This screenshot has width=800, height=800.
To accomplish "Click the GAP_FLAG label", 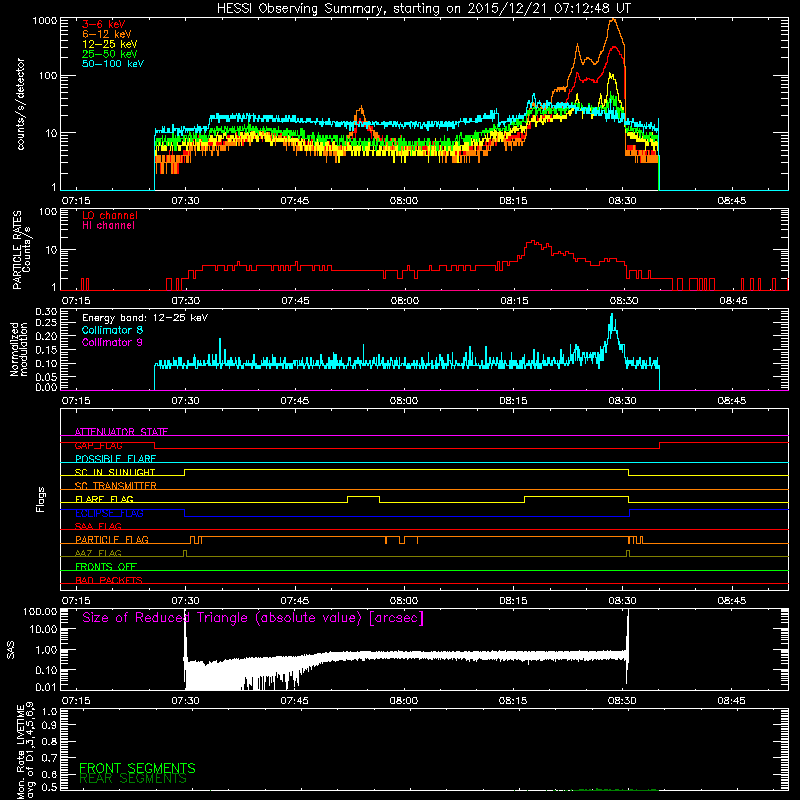I will [98, 445].
